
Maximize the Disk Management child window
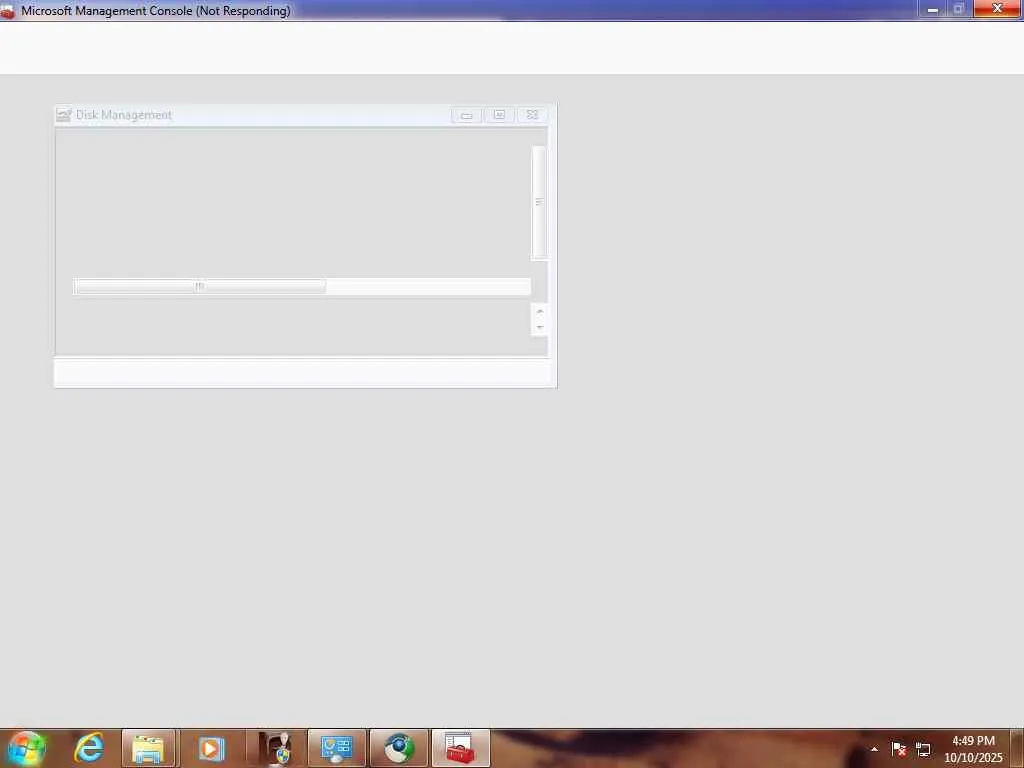pos(499,115)
